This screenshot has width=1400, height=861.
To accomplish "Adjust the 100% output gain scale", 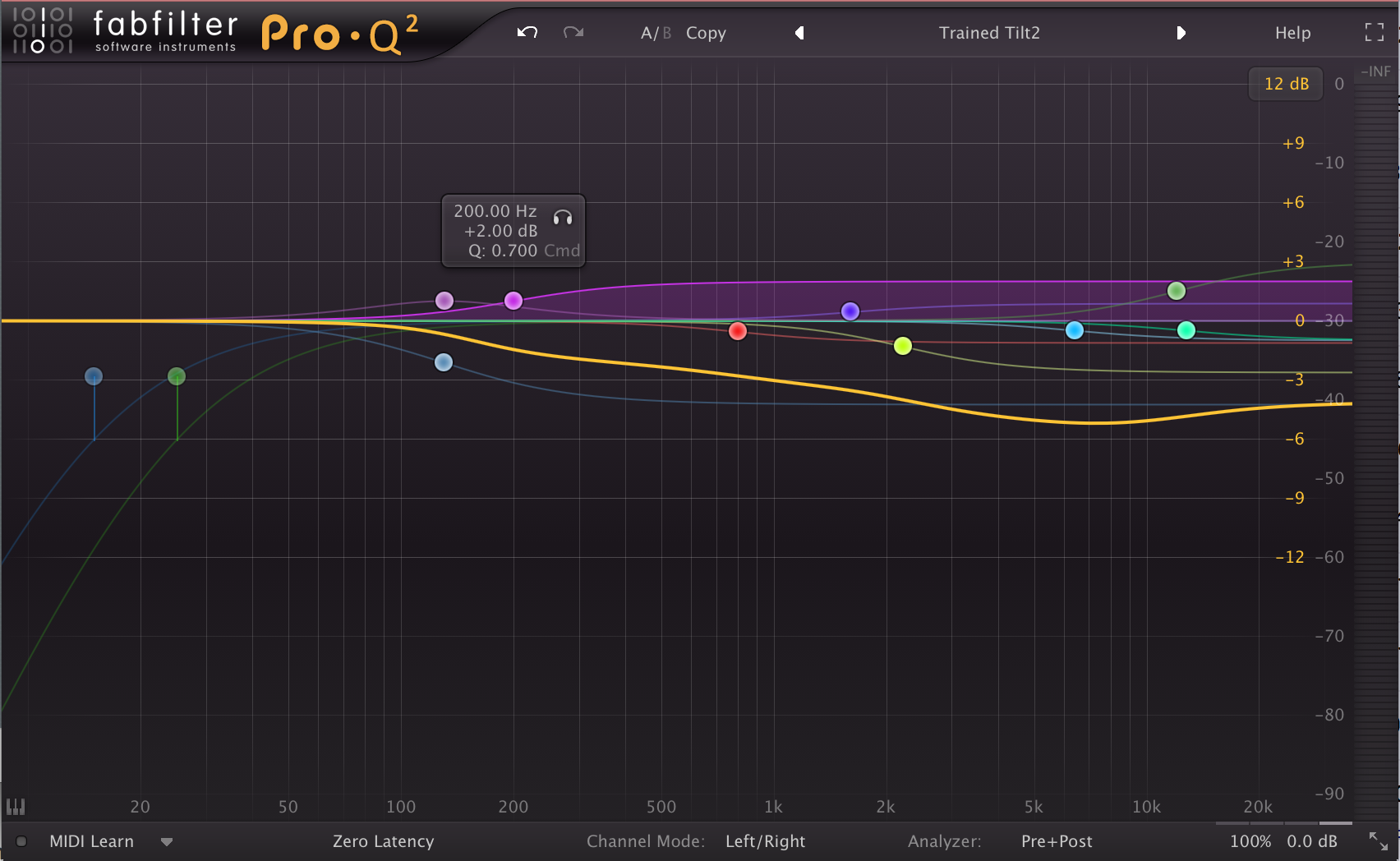I will pos(1250,841).
